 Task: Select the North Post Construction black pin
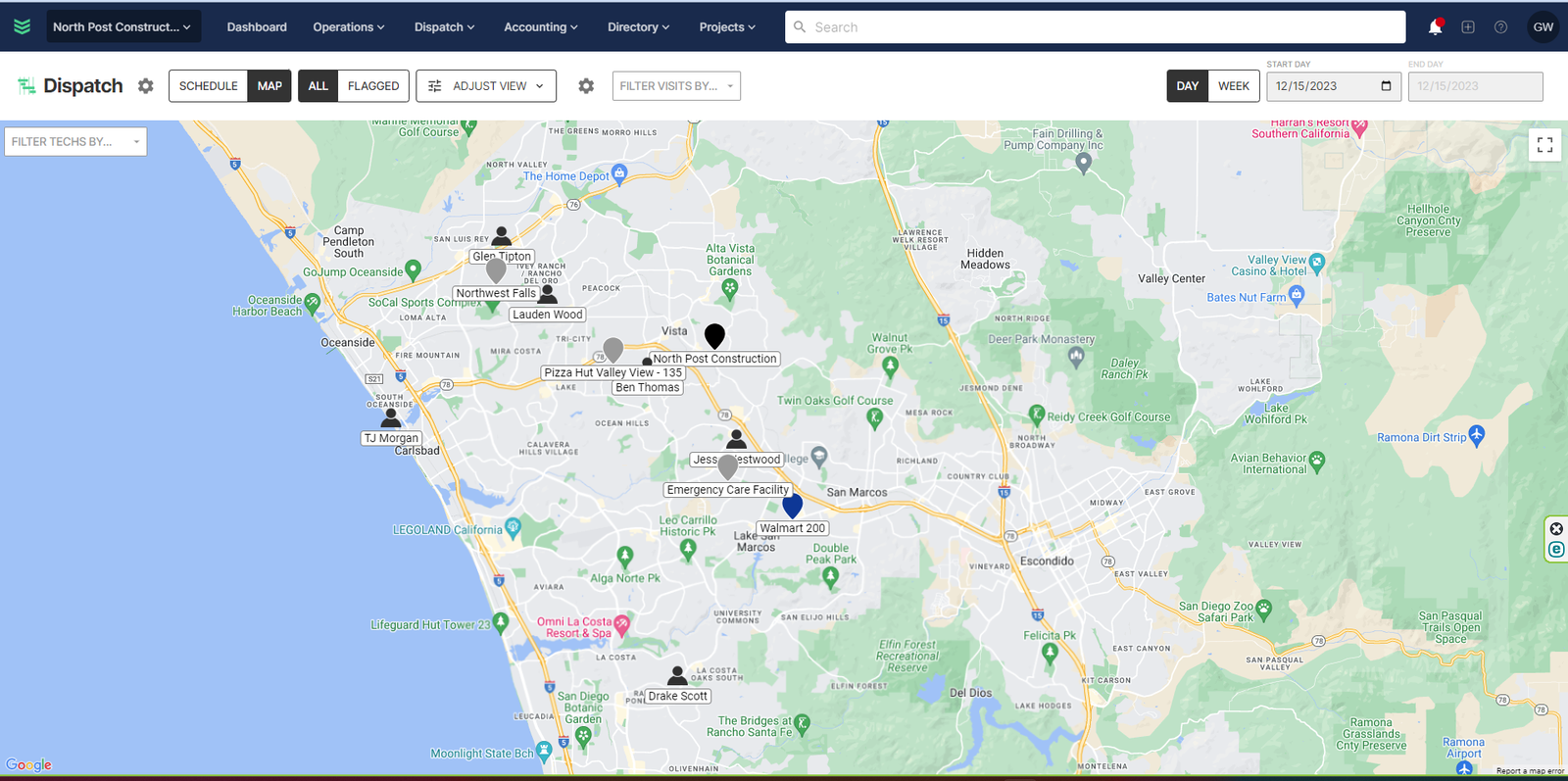pos(715,336)
